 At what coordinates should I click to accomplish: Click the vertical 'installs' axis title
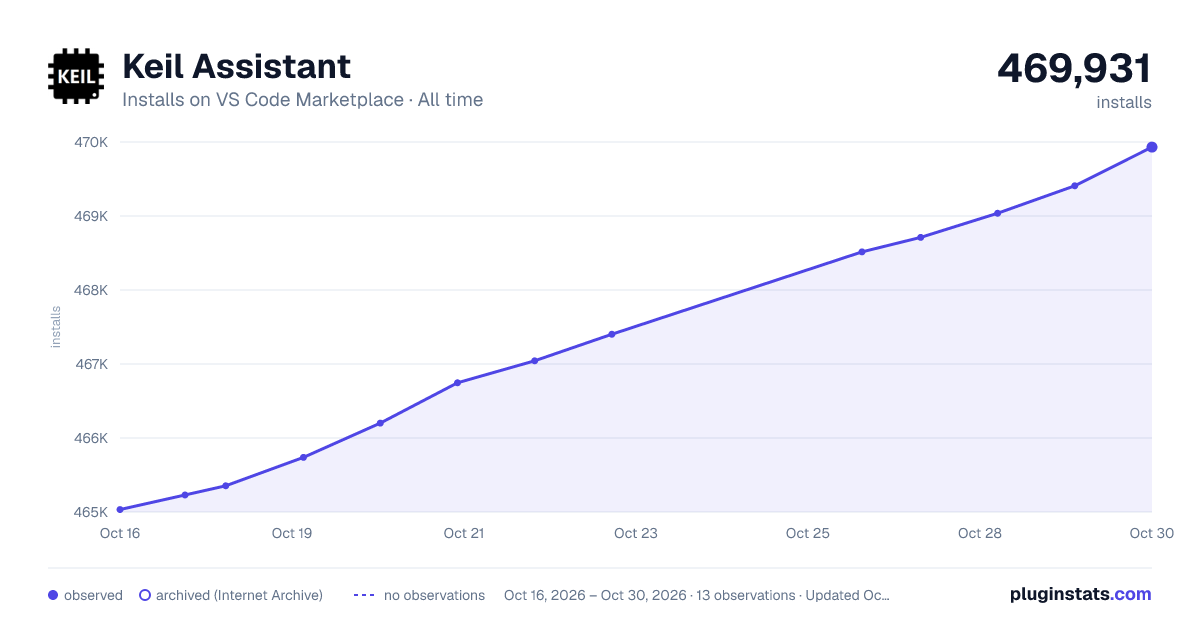click(56, 327)
